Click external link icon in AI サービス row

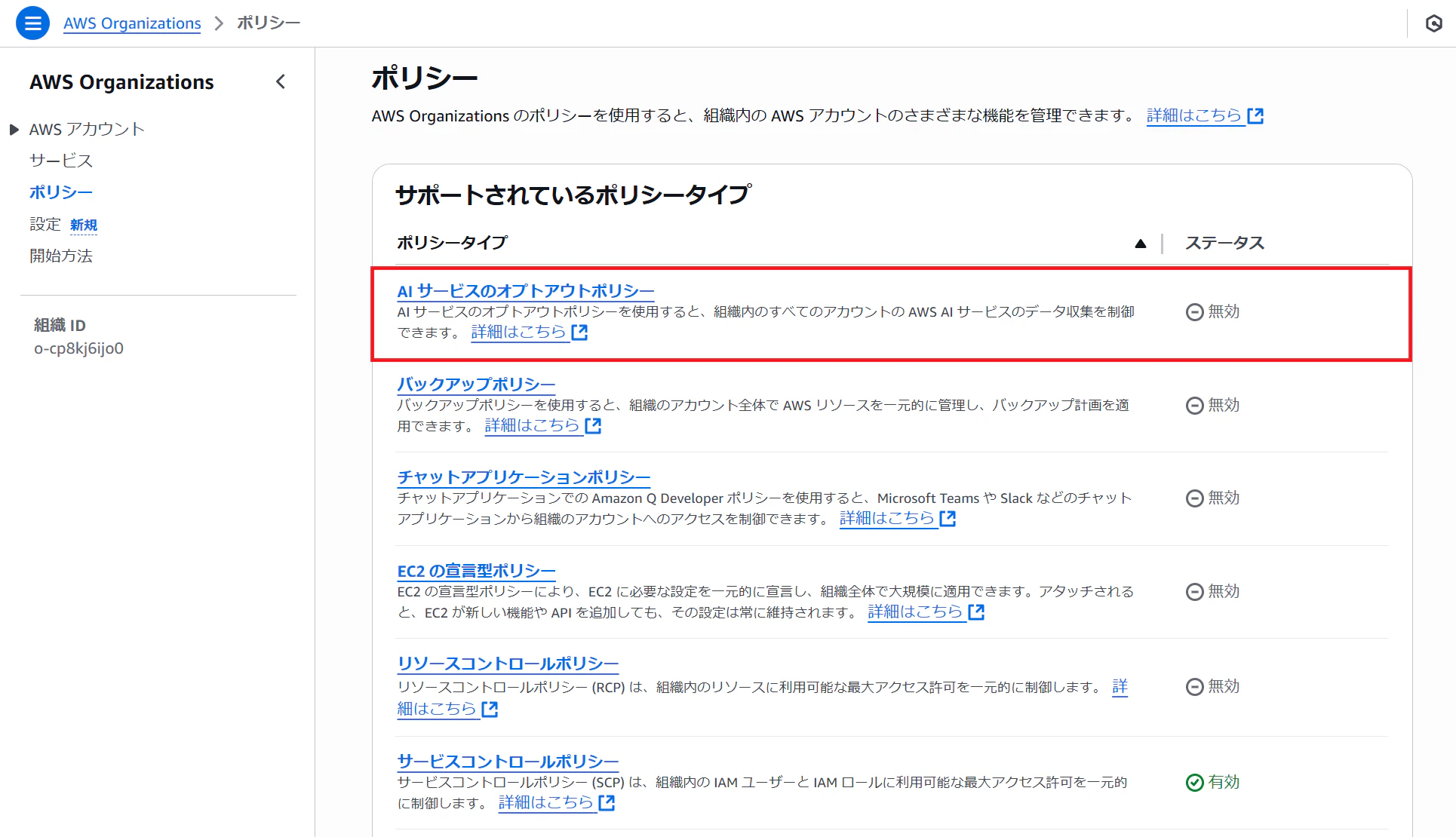(x=579, y=333)
